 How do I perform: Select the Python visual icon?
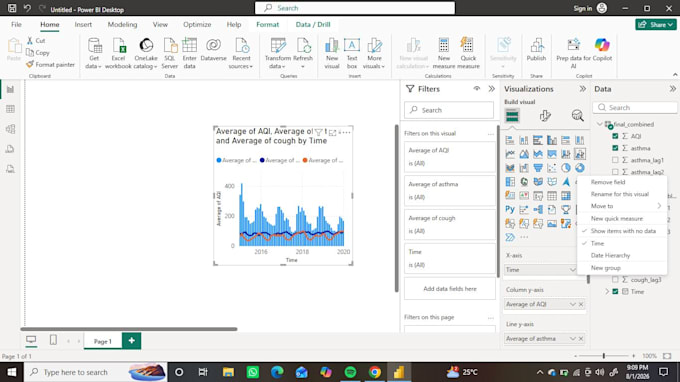point(510,209)
